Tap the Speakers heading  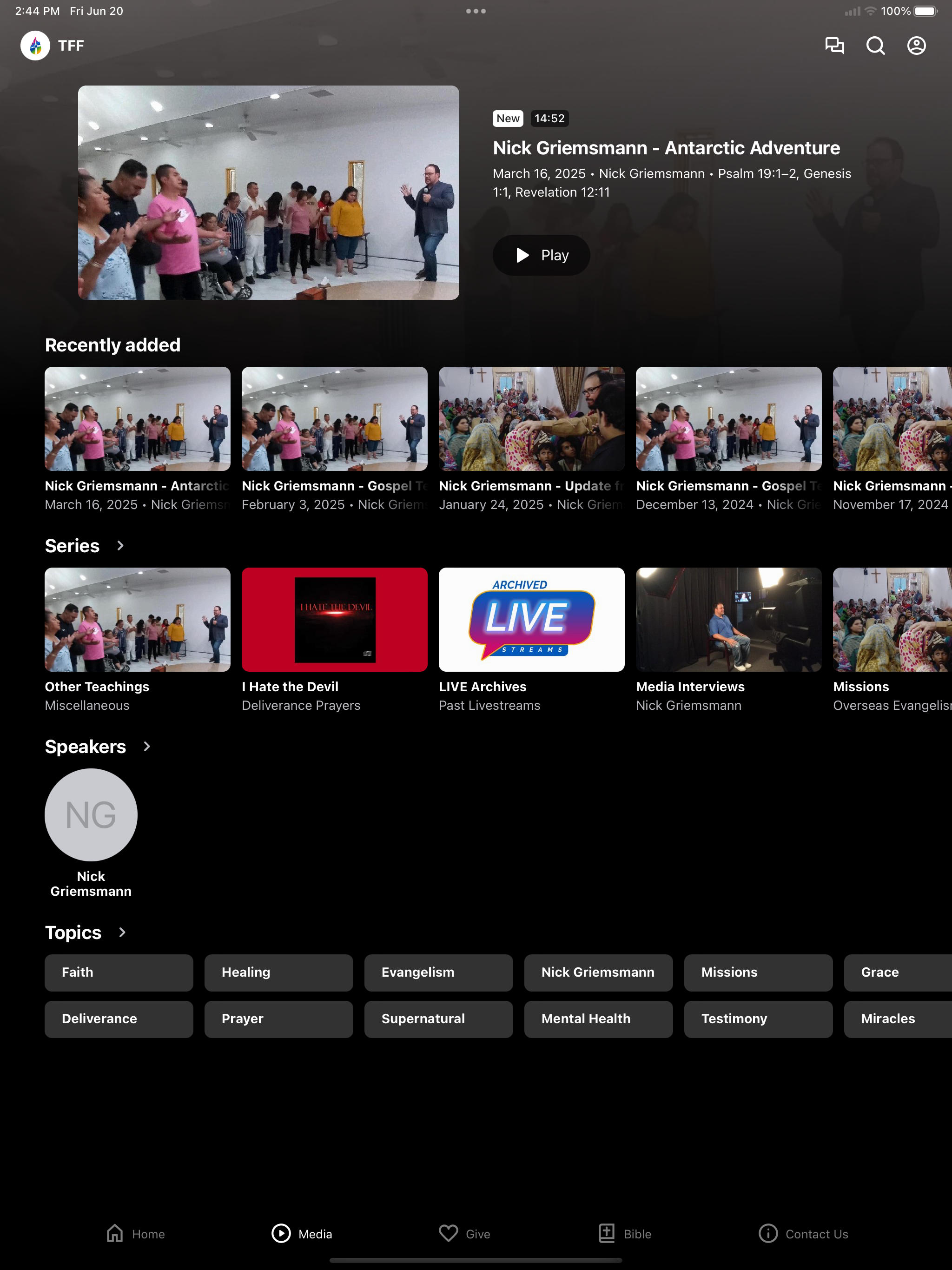coord(86,747)
